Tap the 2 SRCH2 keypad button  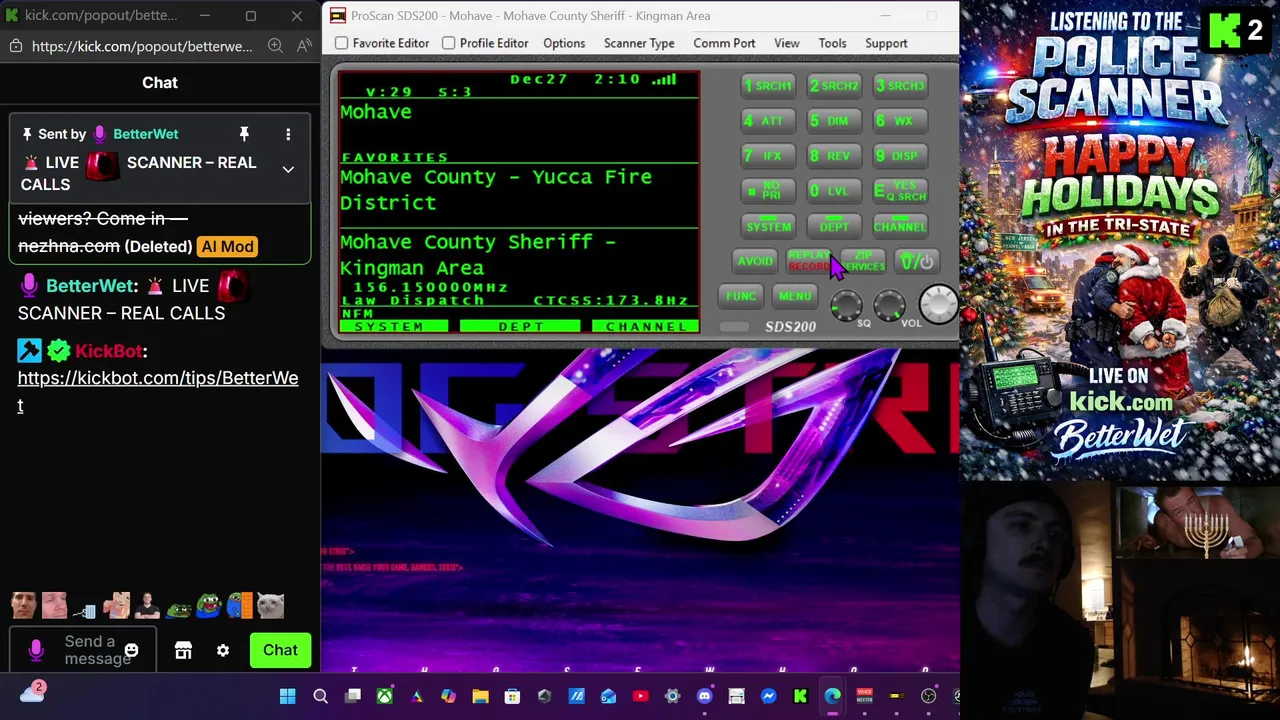(x=834, y=86)
